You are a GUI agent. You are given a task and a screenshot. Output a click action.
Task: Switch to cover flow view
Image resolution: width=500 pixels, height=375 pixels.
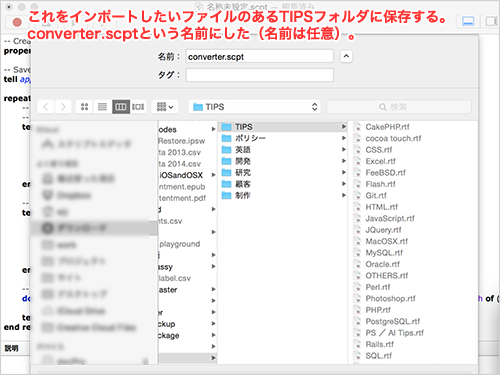(x=138, y=107)
